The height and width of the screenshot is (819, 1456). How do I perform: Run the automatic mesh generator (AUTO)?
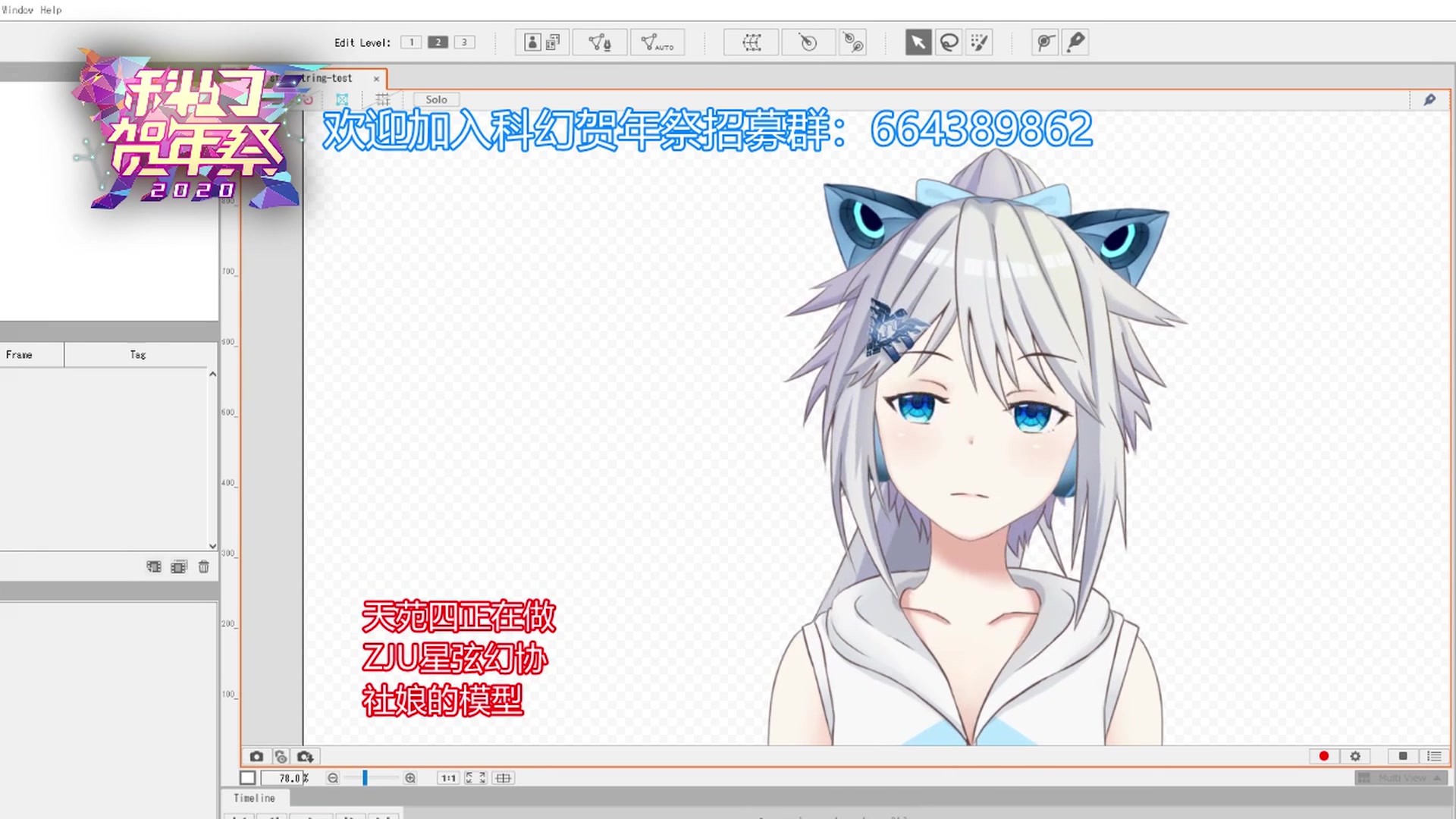[657, 42]
